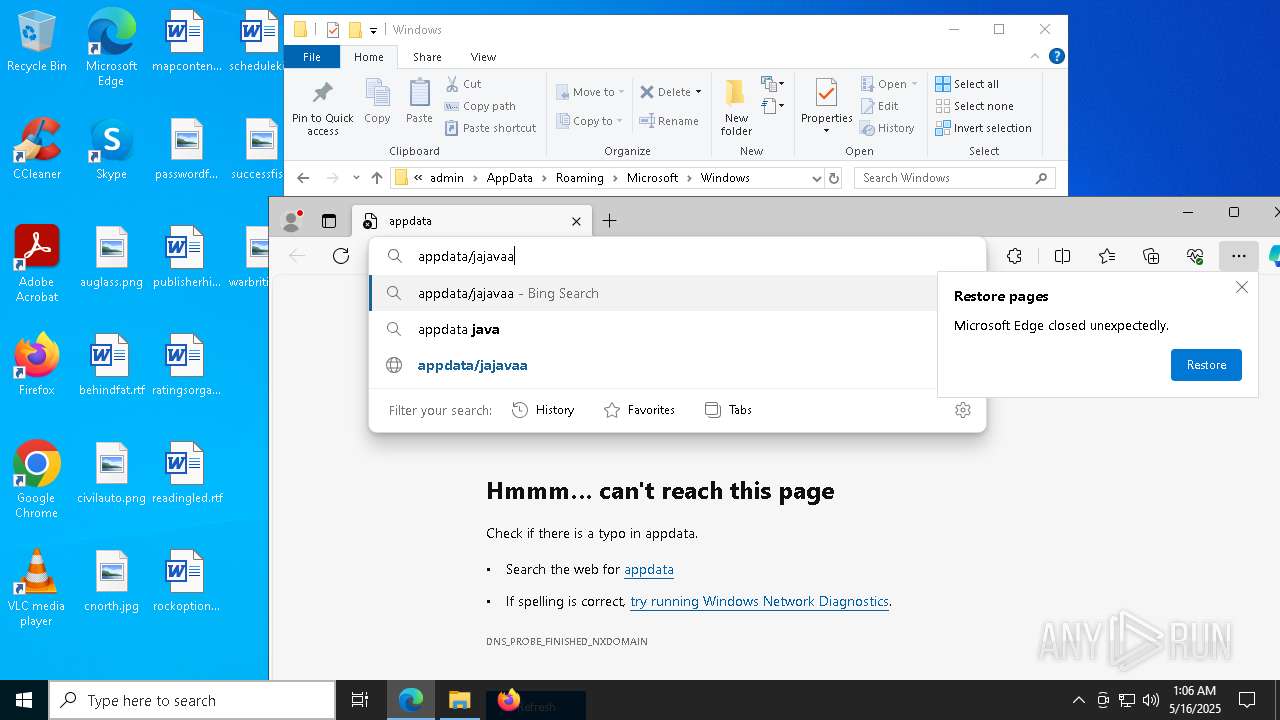Click the Rename button in Explorer
1280x720 pixels.
click(669, 121)
